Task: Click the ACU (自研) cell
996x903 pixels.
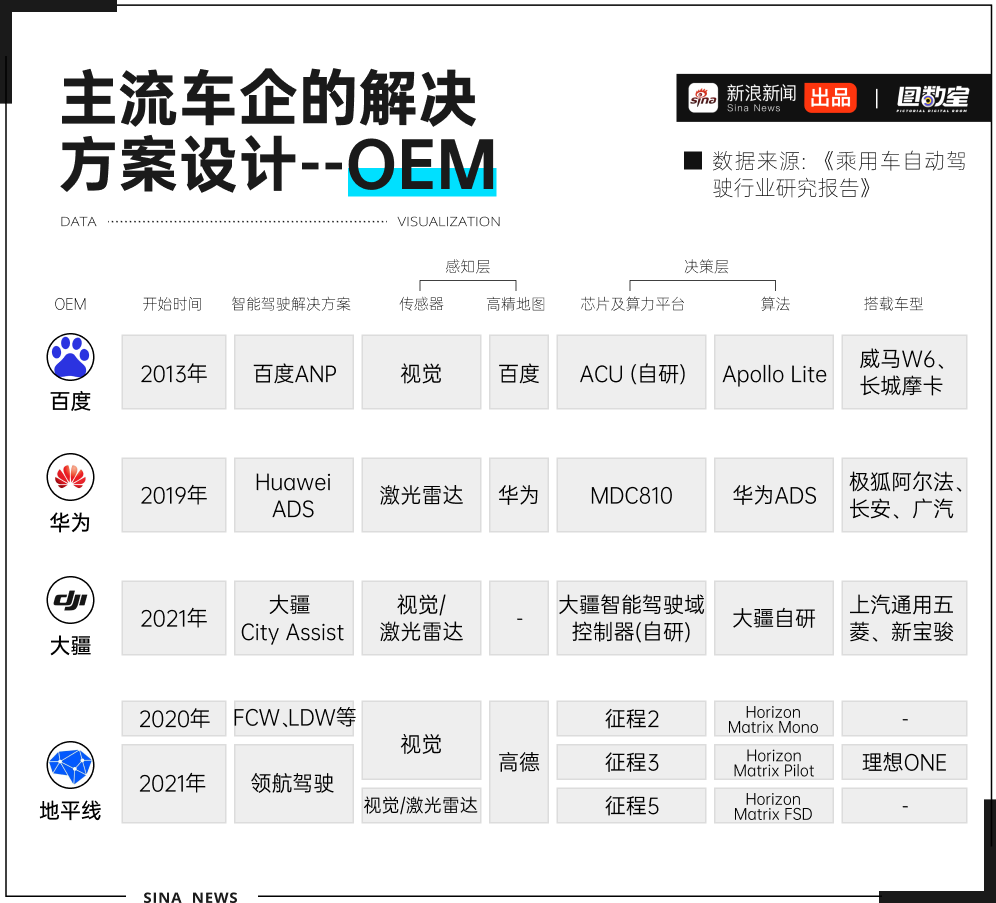Action: click(631, 372)
